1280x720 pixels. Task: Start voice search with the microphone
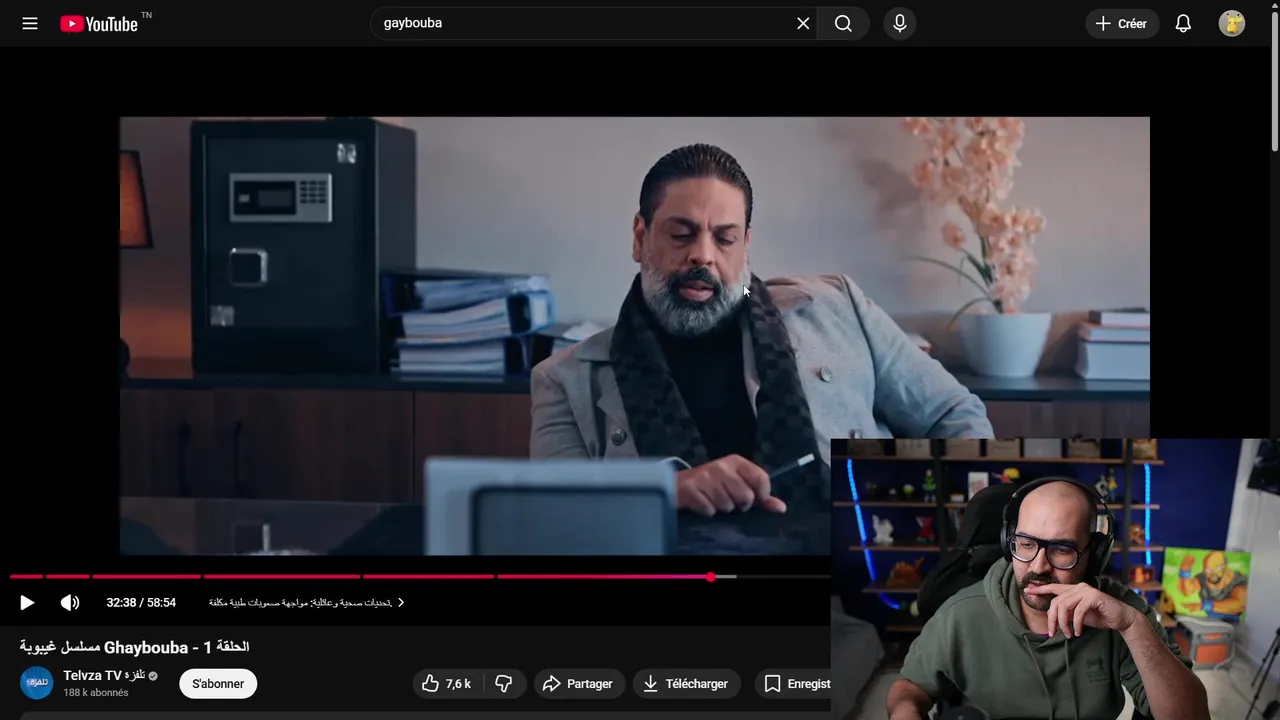pyautogui.click(x=899, y=23)
